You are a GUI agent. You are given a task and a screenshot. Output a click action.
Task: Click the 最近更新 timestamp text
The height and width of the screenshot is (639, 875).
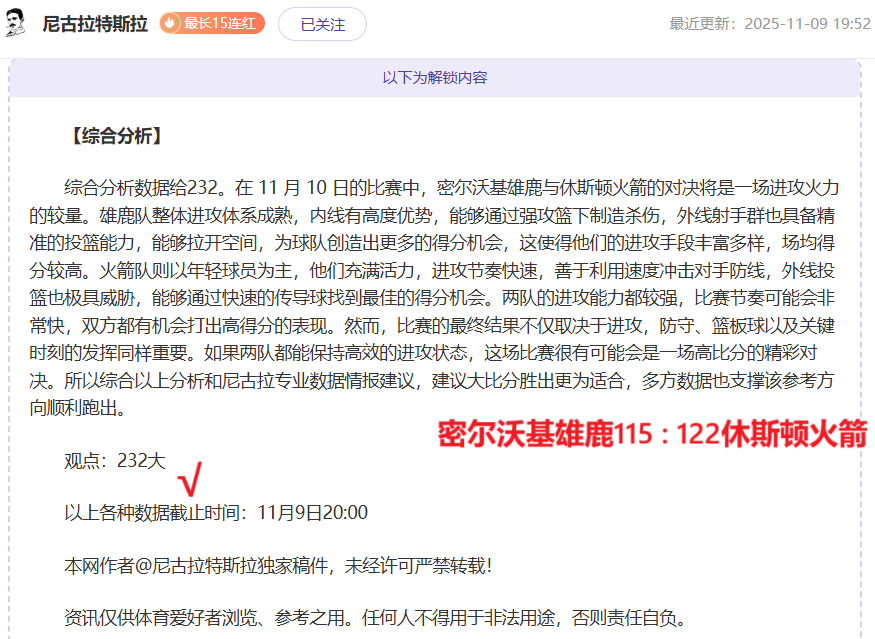[x=769, y=24]
